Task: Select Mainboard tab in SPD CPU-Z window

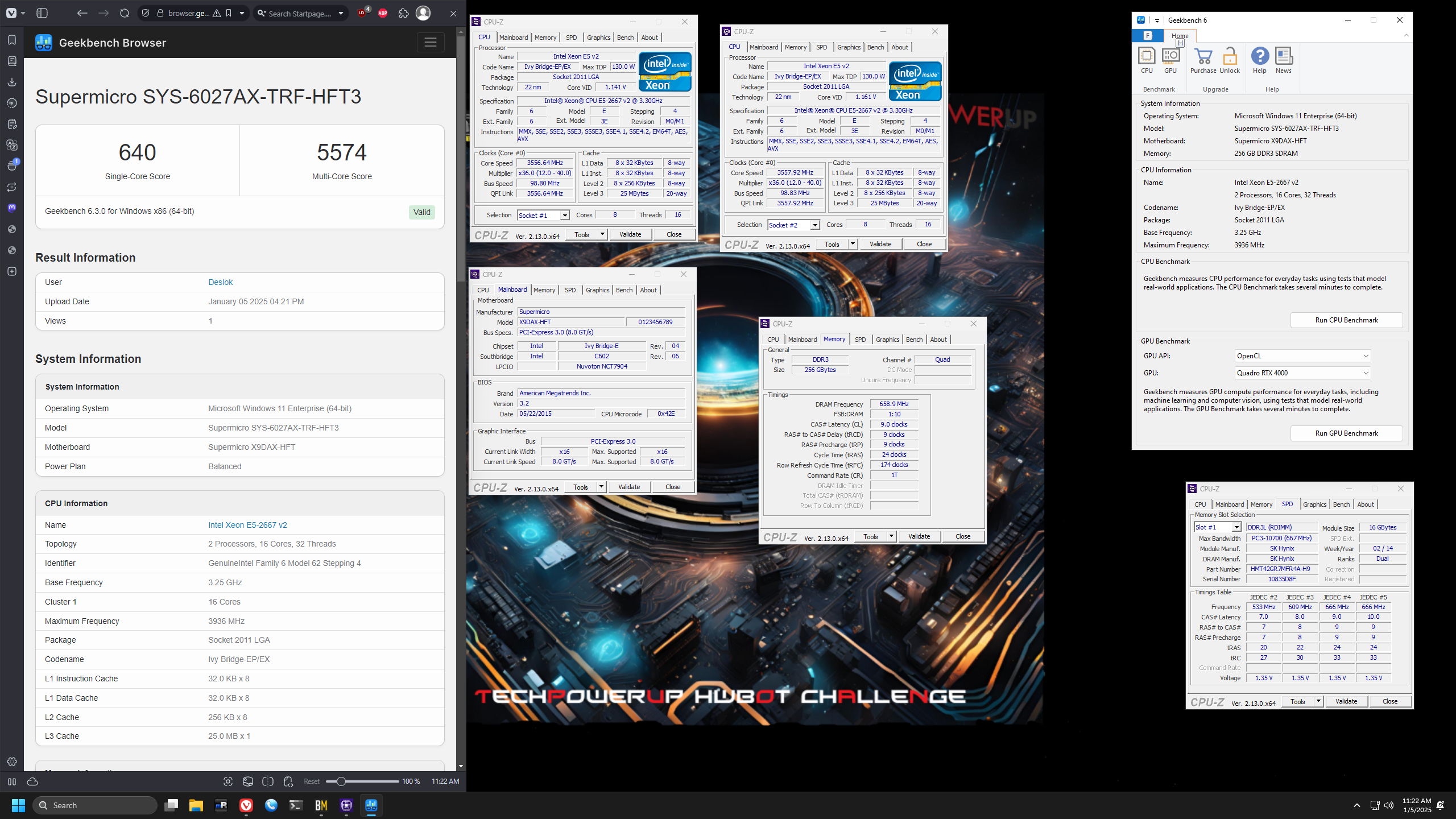Action: (x=1229, y=504)
